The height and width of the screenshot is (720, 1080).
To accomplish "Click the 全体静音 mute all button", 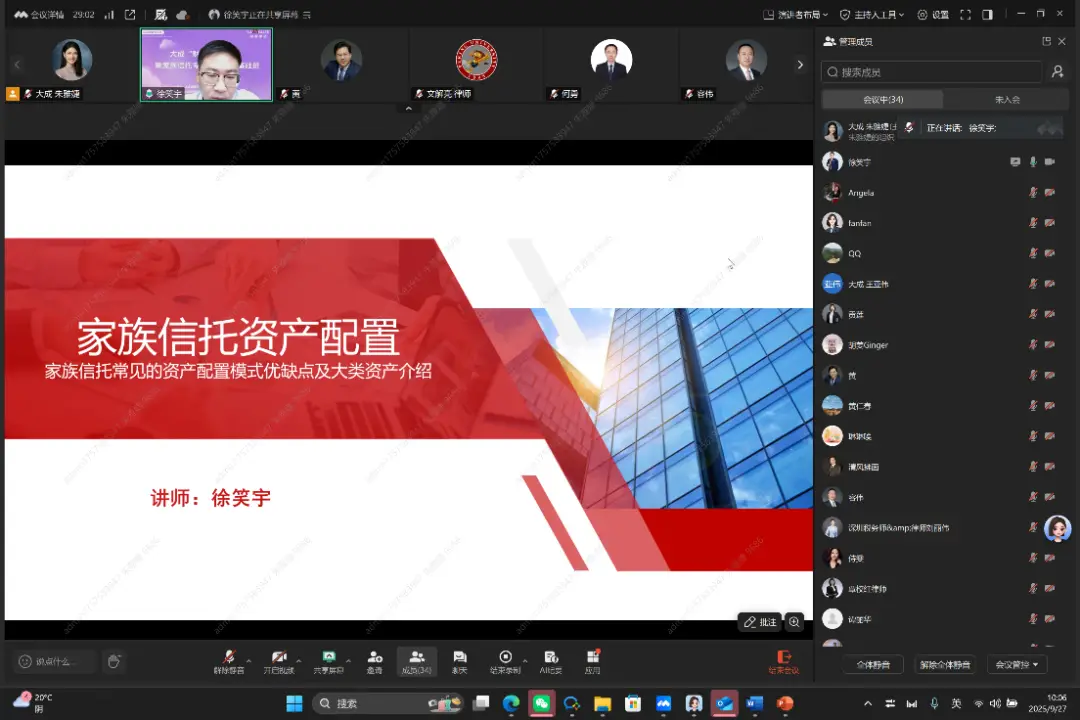I will pos(872,663).
